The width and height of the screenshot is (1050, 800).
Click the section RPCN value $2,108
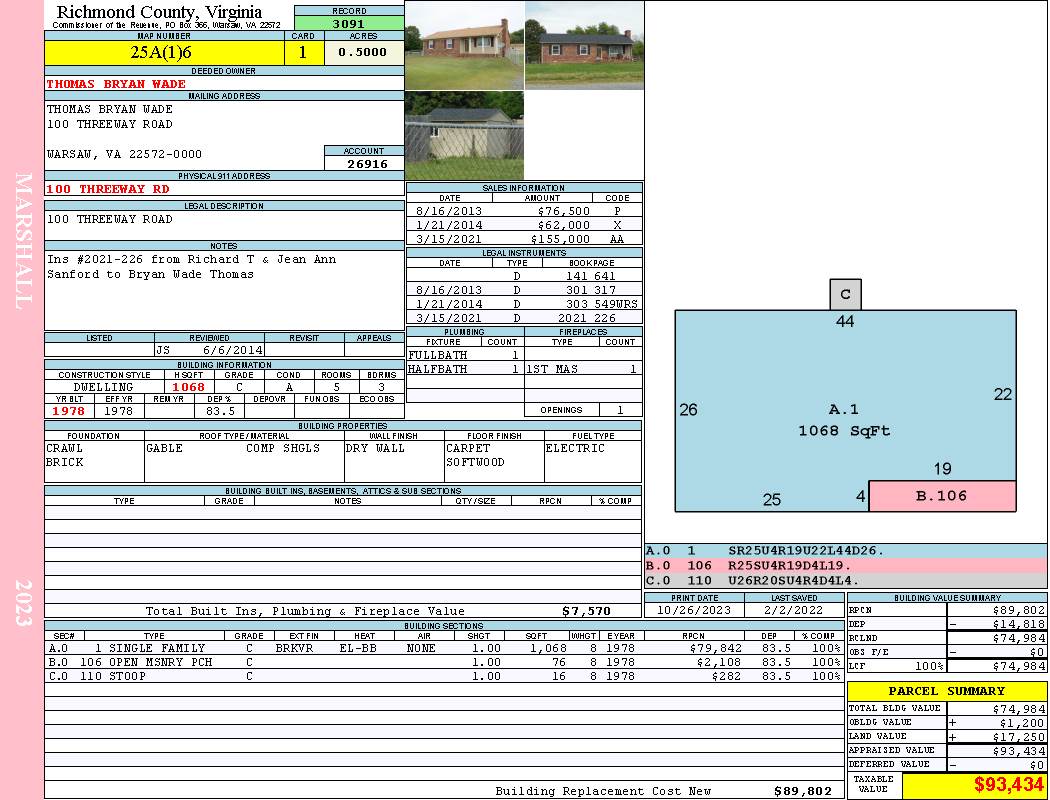[721, 662]
